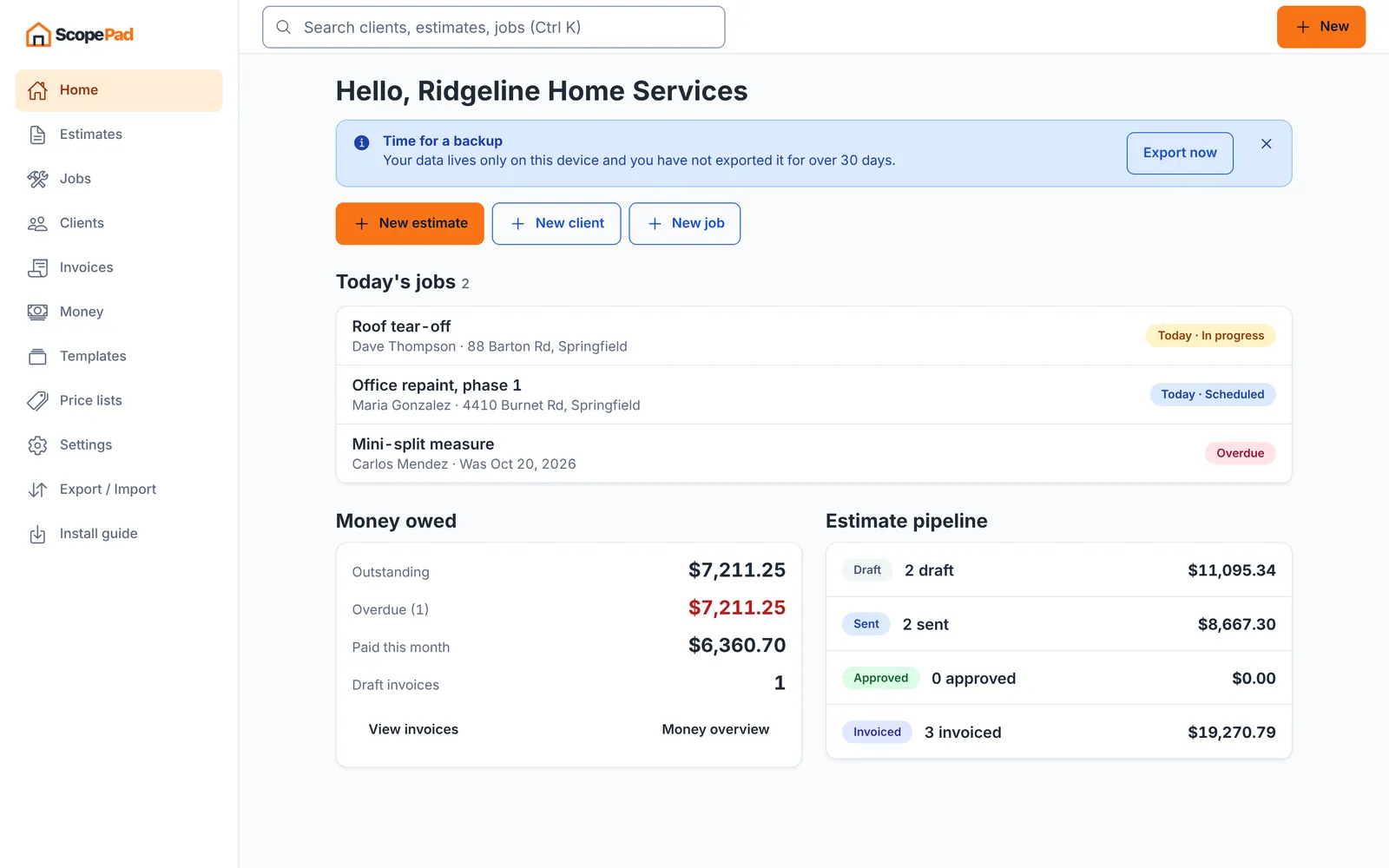Open the Clients list

click(119, 223)
